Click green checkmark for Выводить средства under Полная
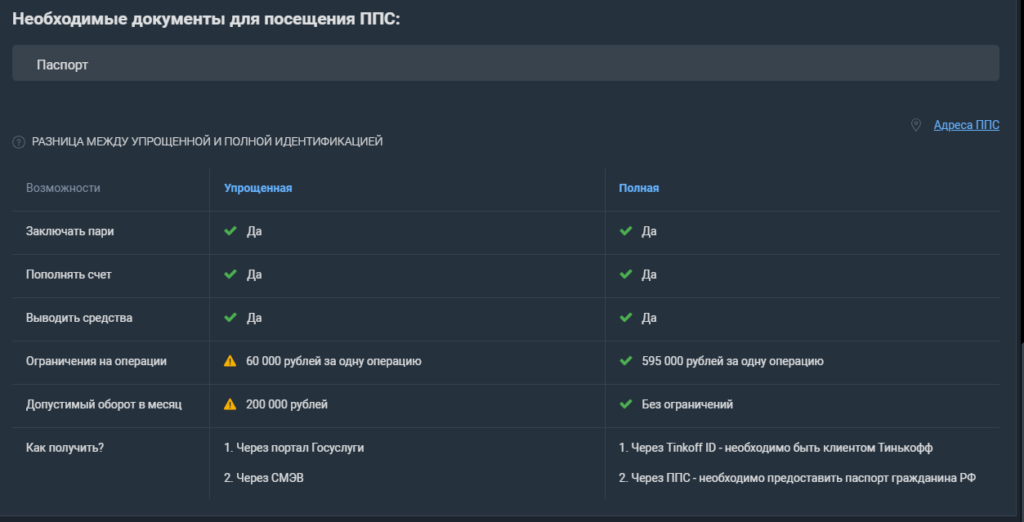1024x522 pixels. tap(626, 318)
